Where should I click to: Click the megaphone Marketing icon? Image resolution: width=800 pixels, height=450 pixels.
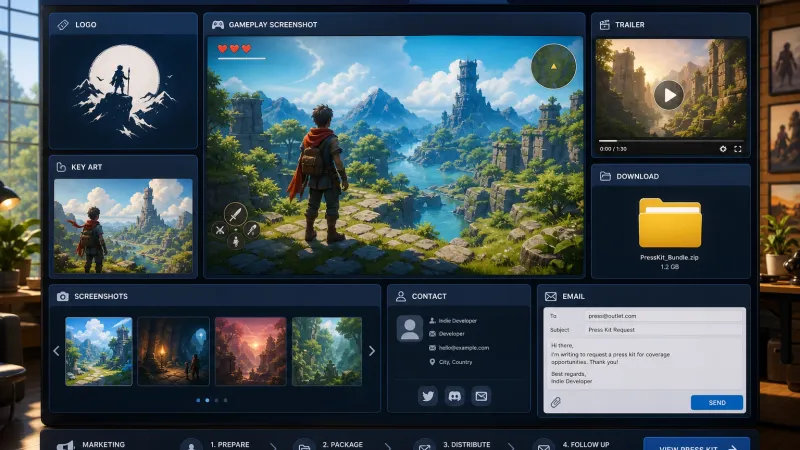65,445
